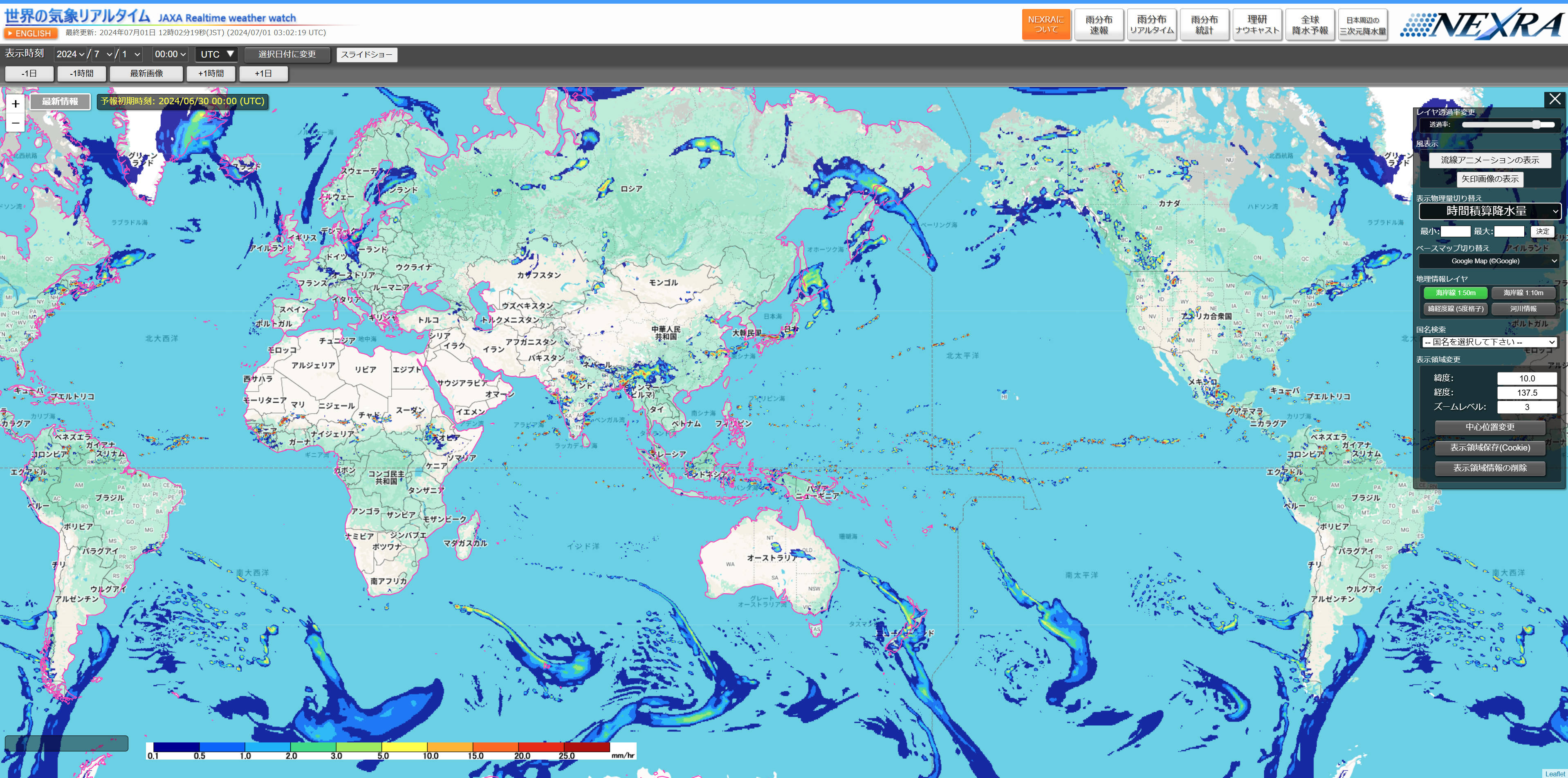This screenshot has height=778, width=1568.
Task: Click the 最新情報 button on the map
Action: pyautogui.click(x=60, y=102)
